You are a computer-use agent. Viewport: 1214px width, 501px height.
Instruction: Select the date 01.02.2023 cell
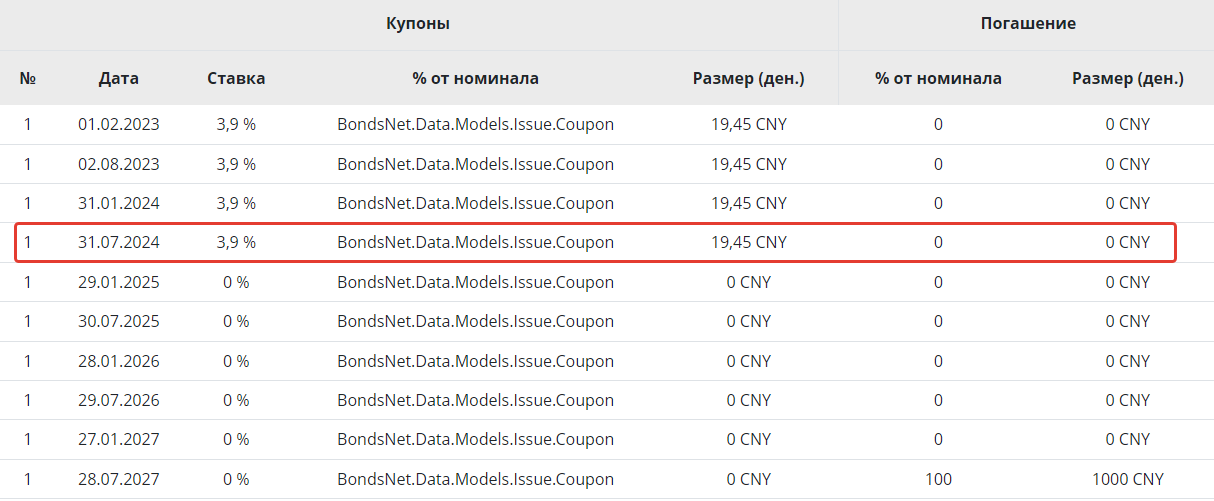pos(119,125)
